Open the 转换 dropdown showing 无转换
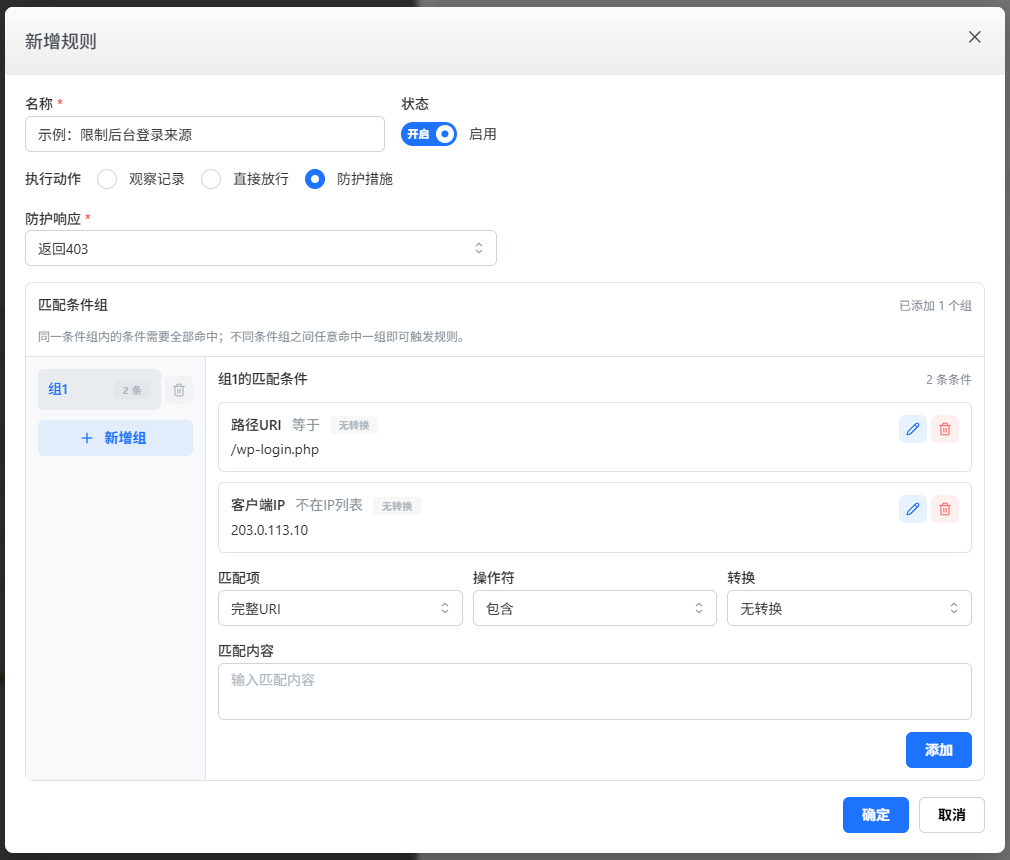 (849, 608)
